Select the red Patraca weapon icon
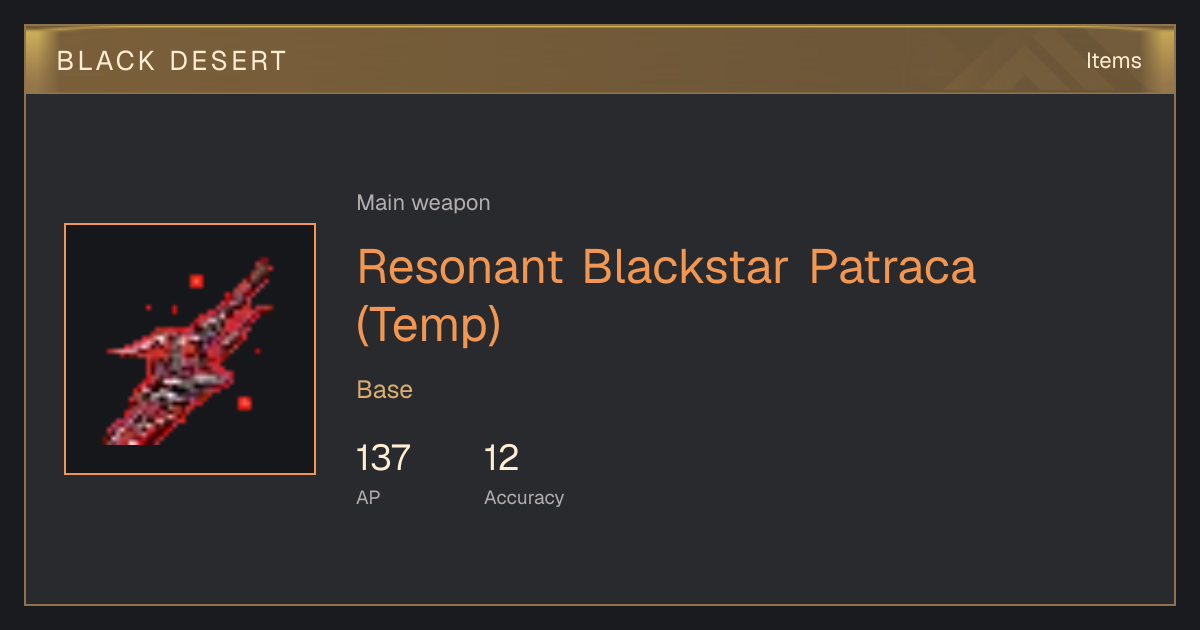 tap(190, 349)
